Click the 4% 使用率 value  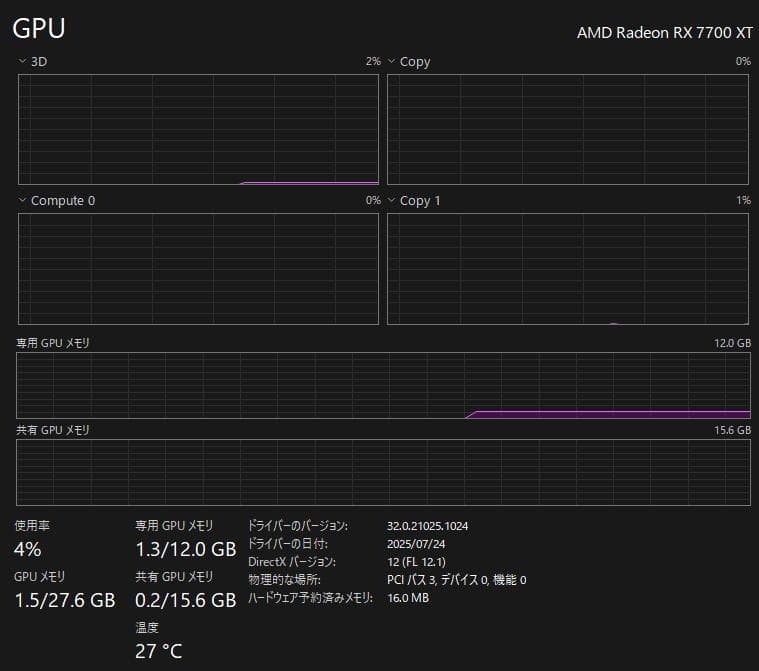pos(28,549)
